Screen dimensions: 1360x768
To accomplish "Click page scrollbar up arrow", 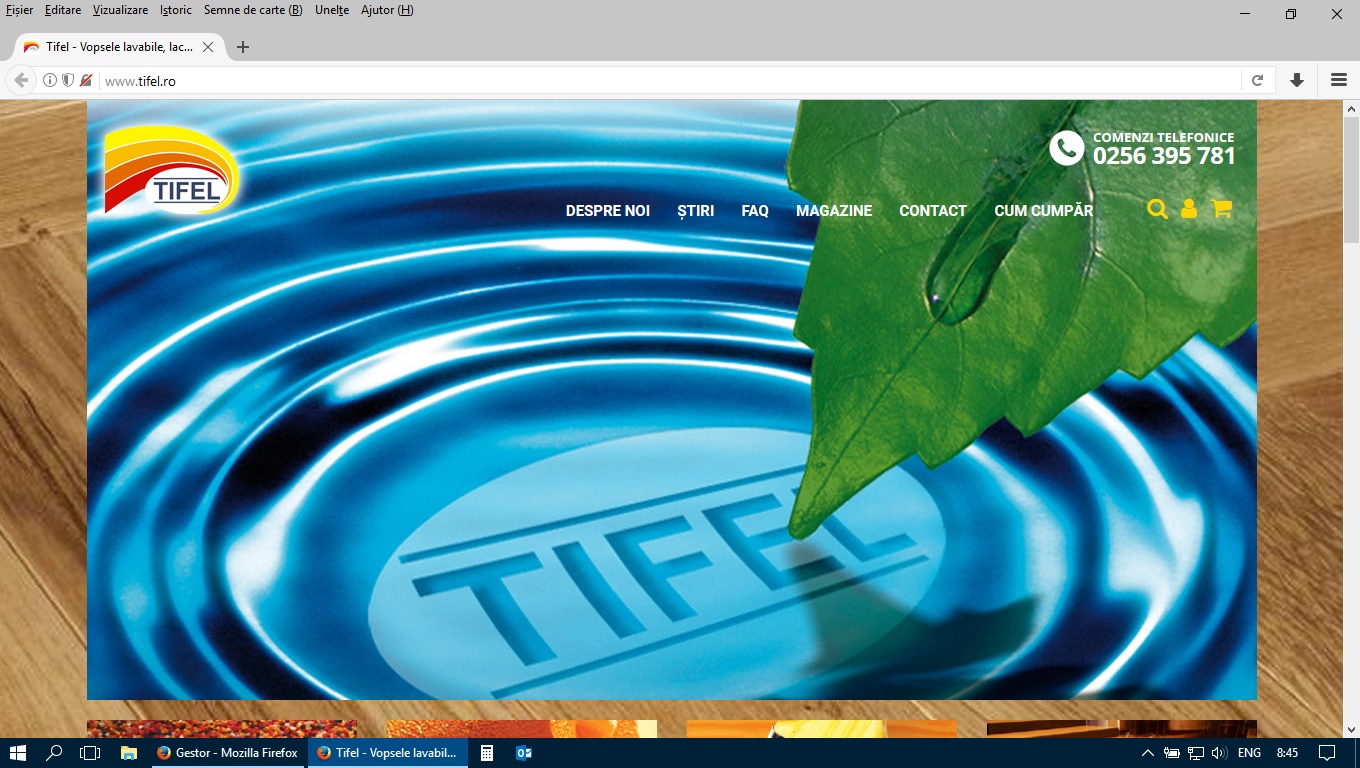I will (x=1351, y=108).
